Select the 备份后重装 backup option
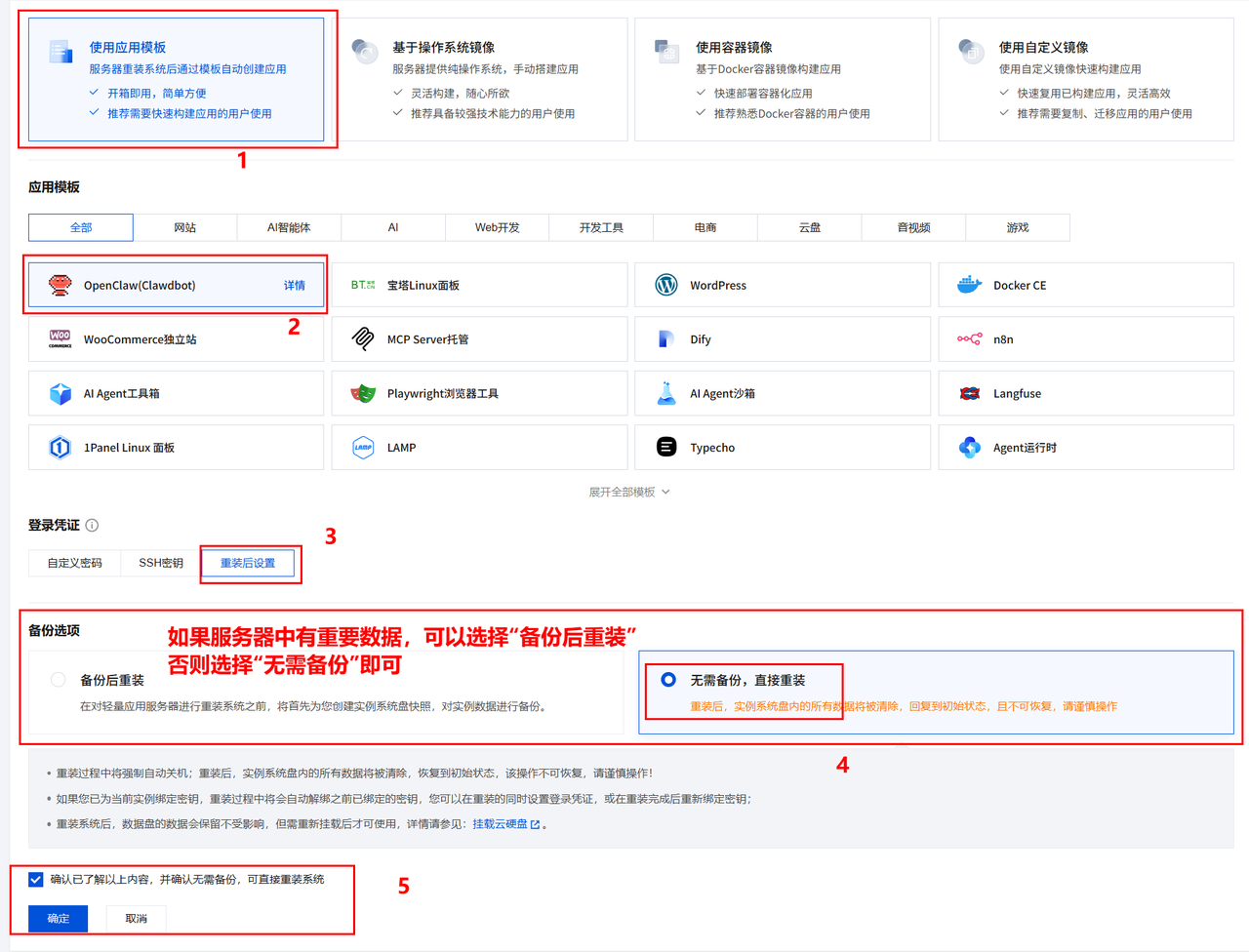1249x952 pixels. tap(59, 680)
